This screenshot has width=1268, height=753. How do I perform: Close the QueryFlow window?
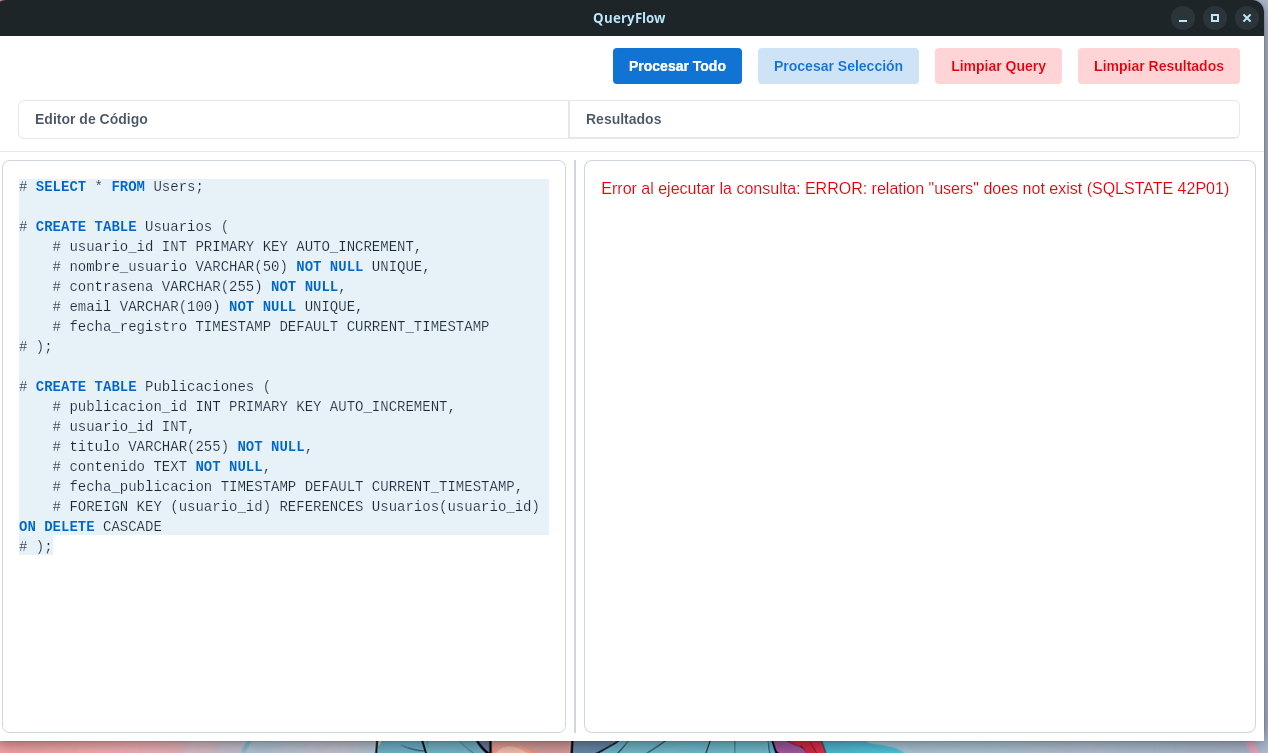tap(1247, 18)
